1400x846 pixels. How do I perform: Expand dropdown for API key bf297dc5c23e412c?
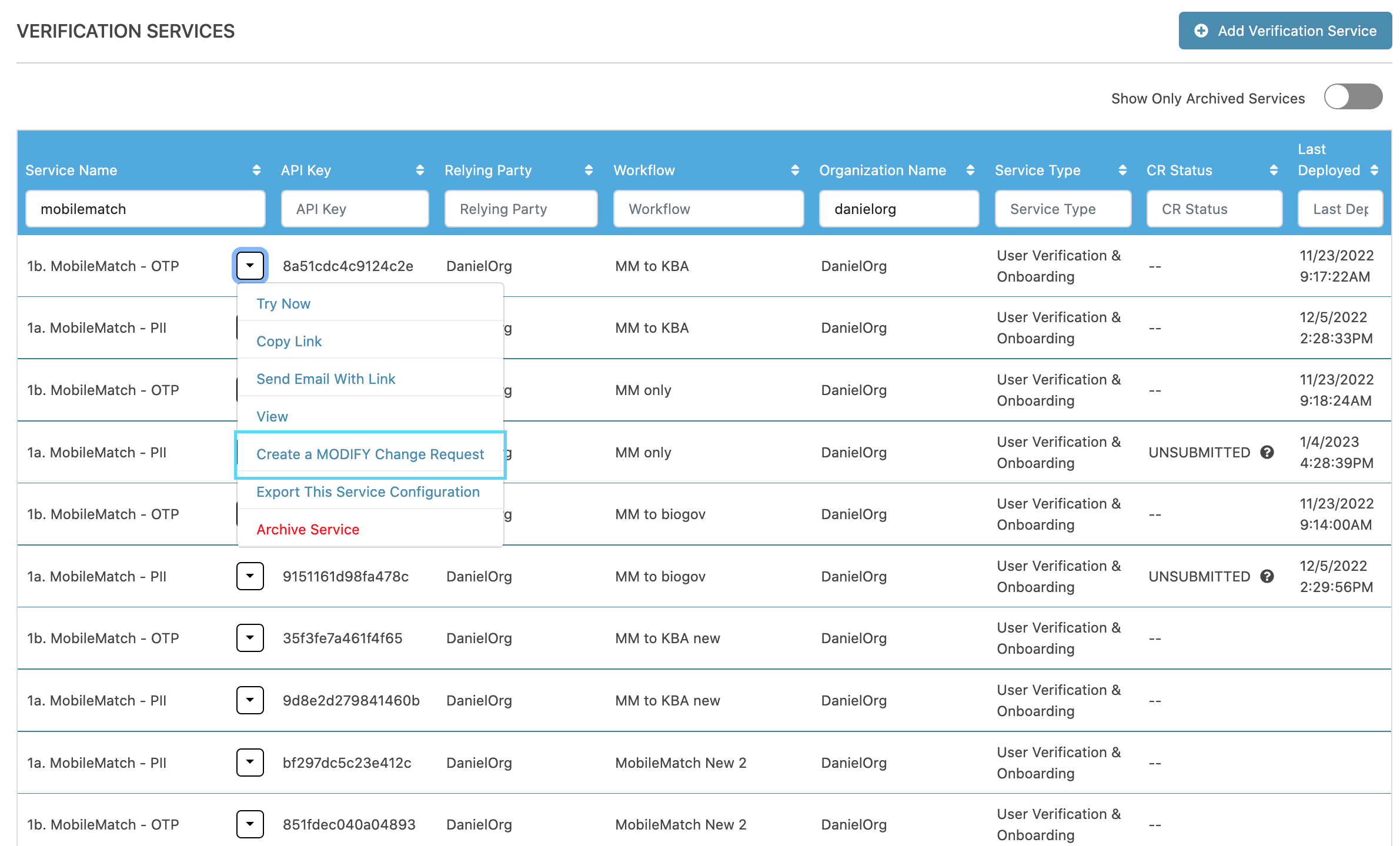[250, 763]
